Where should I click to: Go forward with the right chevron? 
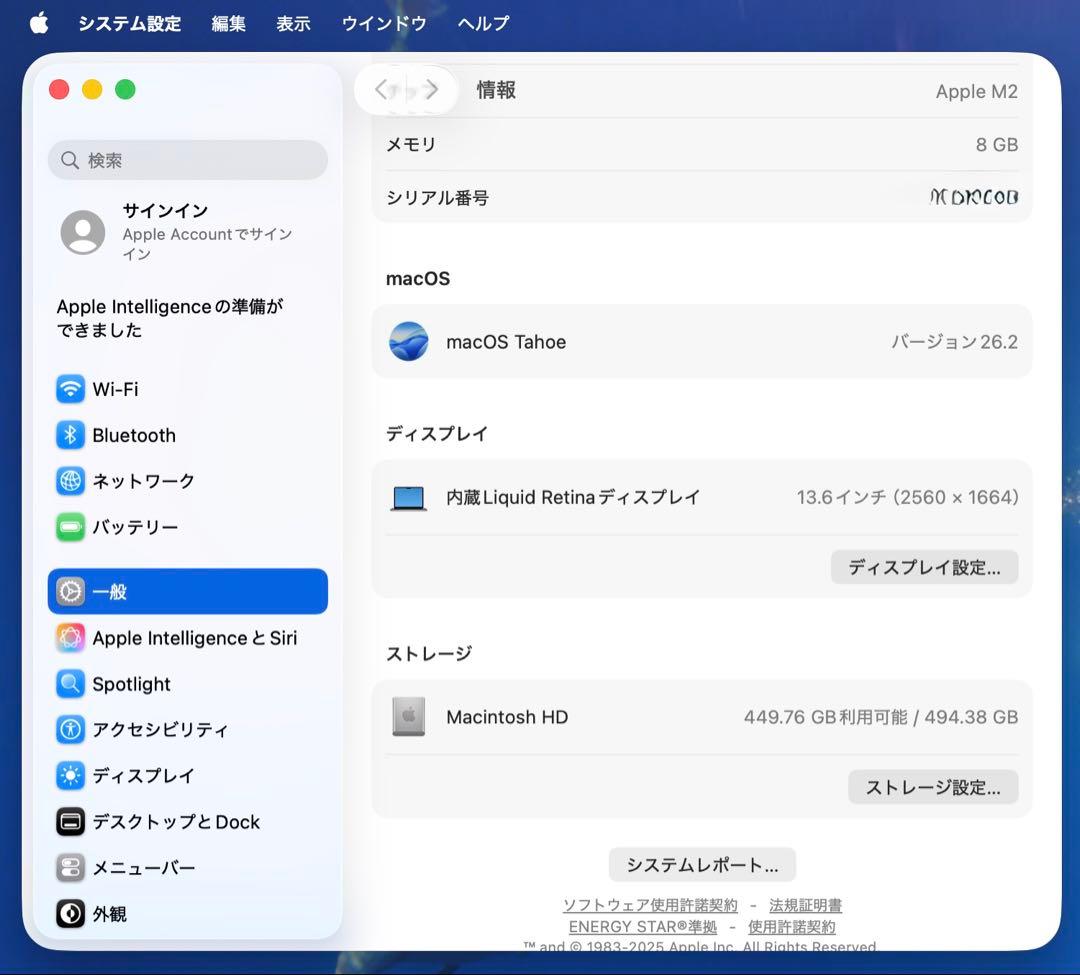click(432, 89)
